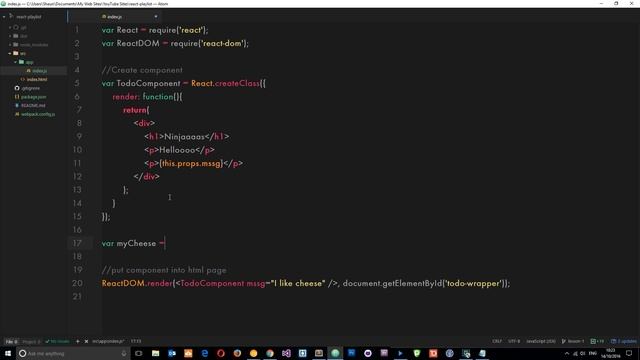Expand the node_modules folder arrow
The height and width of the screenshot is (360, 640).
point(10,44)
